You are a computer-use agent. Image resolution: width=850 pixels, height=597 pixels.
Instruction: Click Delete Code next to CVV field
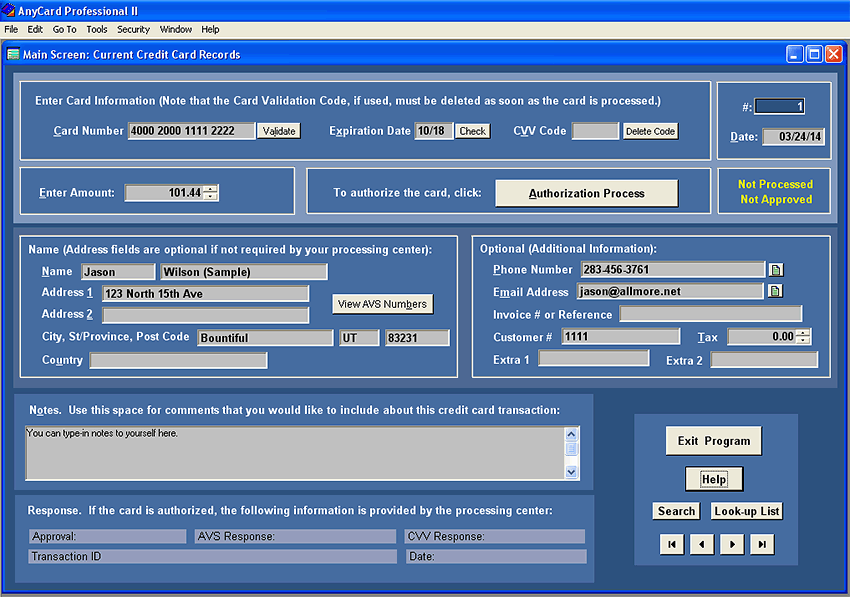(x=649, y=130)
